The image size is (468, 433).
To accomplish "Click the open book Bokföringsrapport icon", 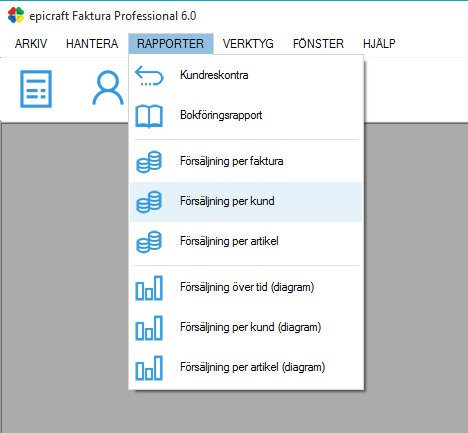I will coord(149,116).
